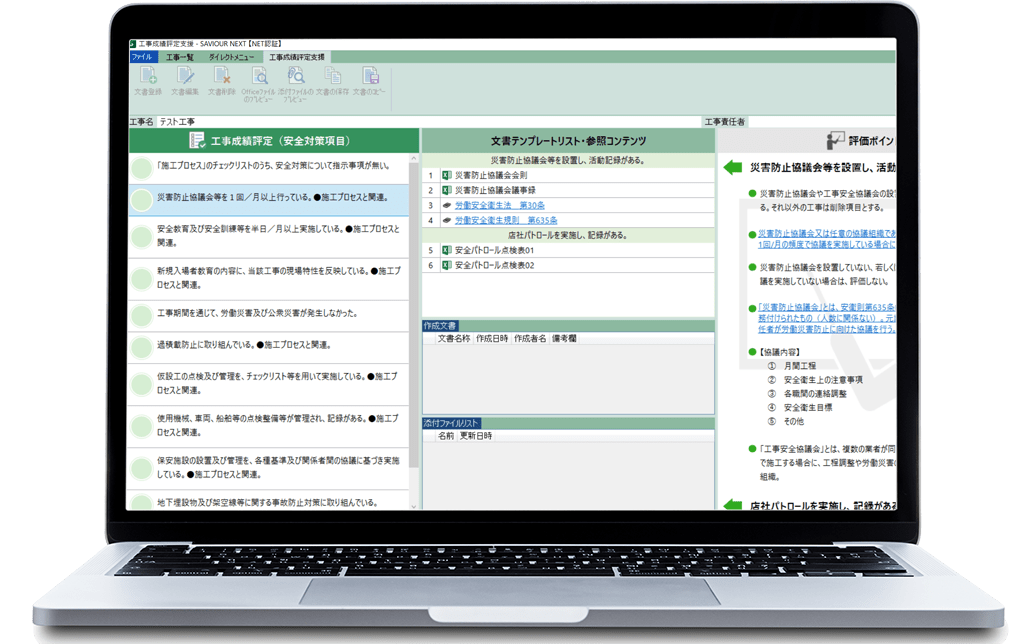Click the 文書削除 (delete document) icon
Screen dimensions: 1032x644
(x=221, y=77)
